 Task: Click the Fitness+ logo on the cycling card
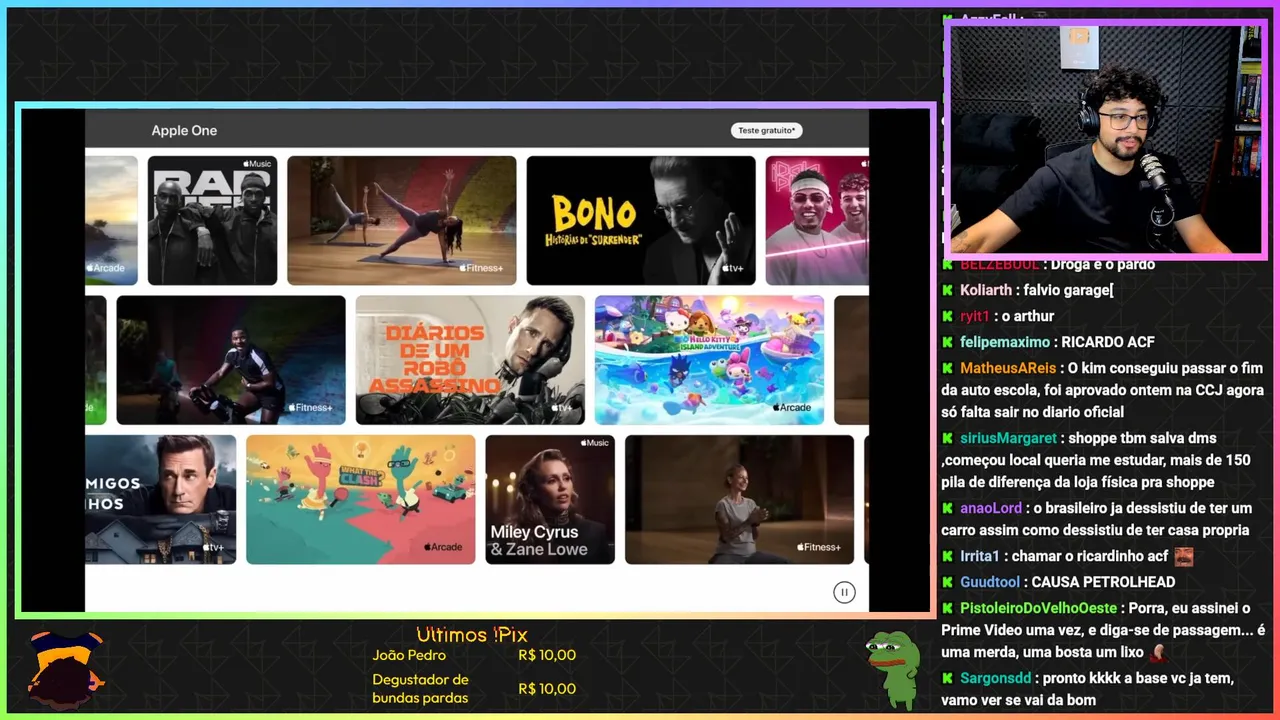(310, 407)
